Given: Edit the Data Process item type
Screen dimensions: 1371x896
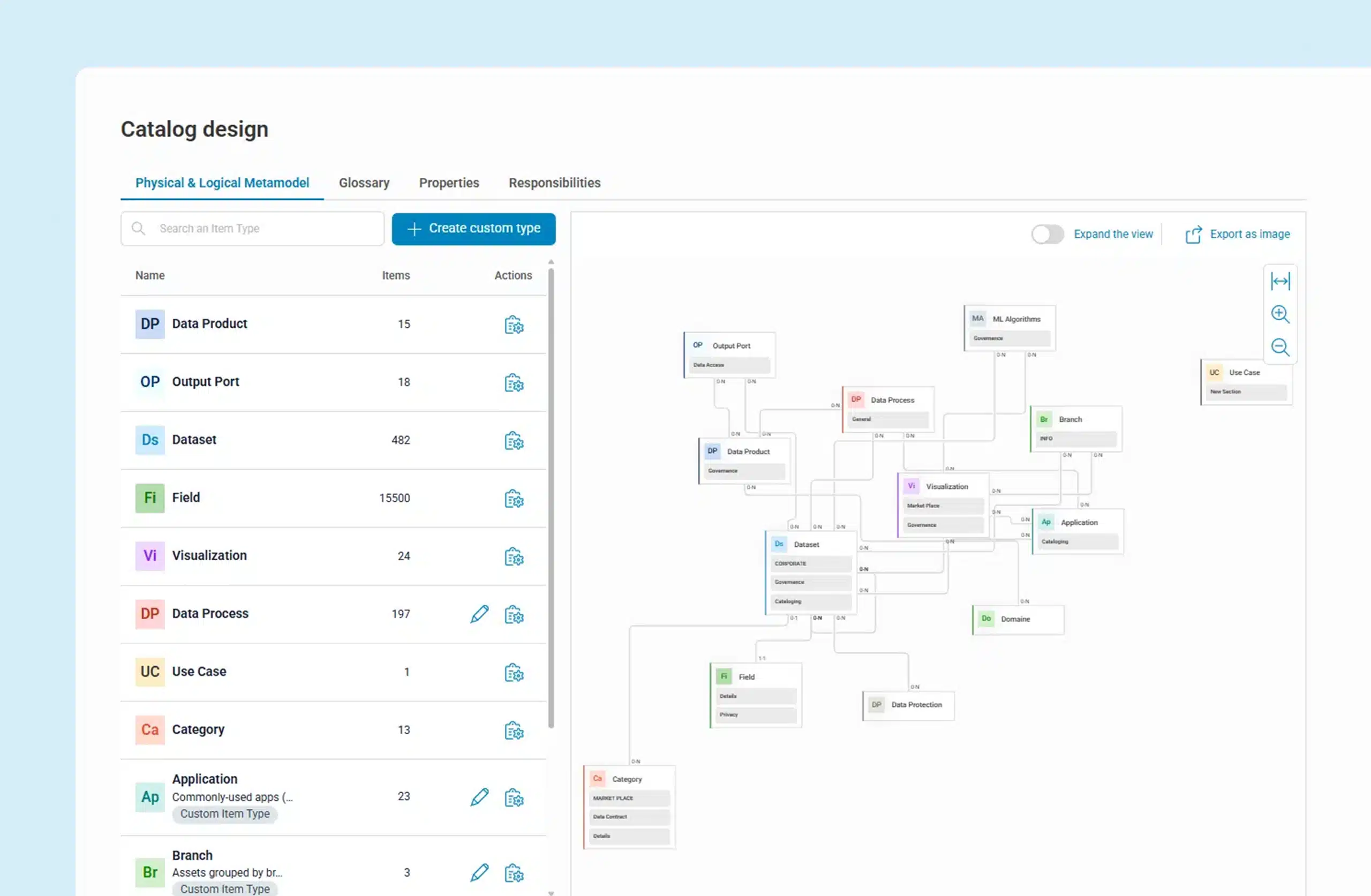Looking at the screenshot, I should [479, 614].
